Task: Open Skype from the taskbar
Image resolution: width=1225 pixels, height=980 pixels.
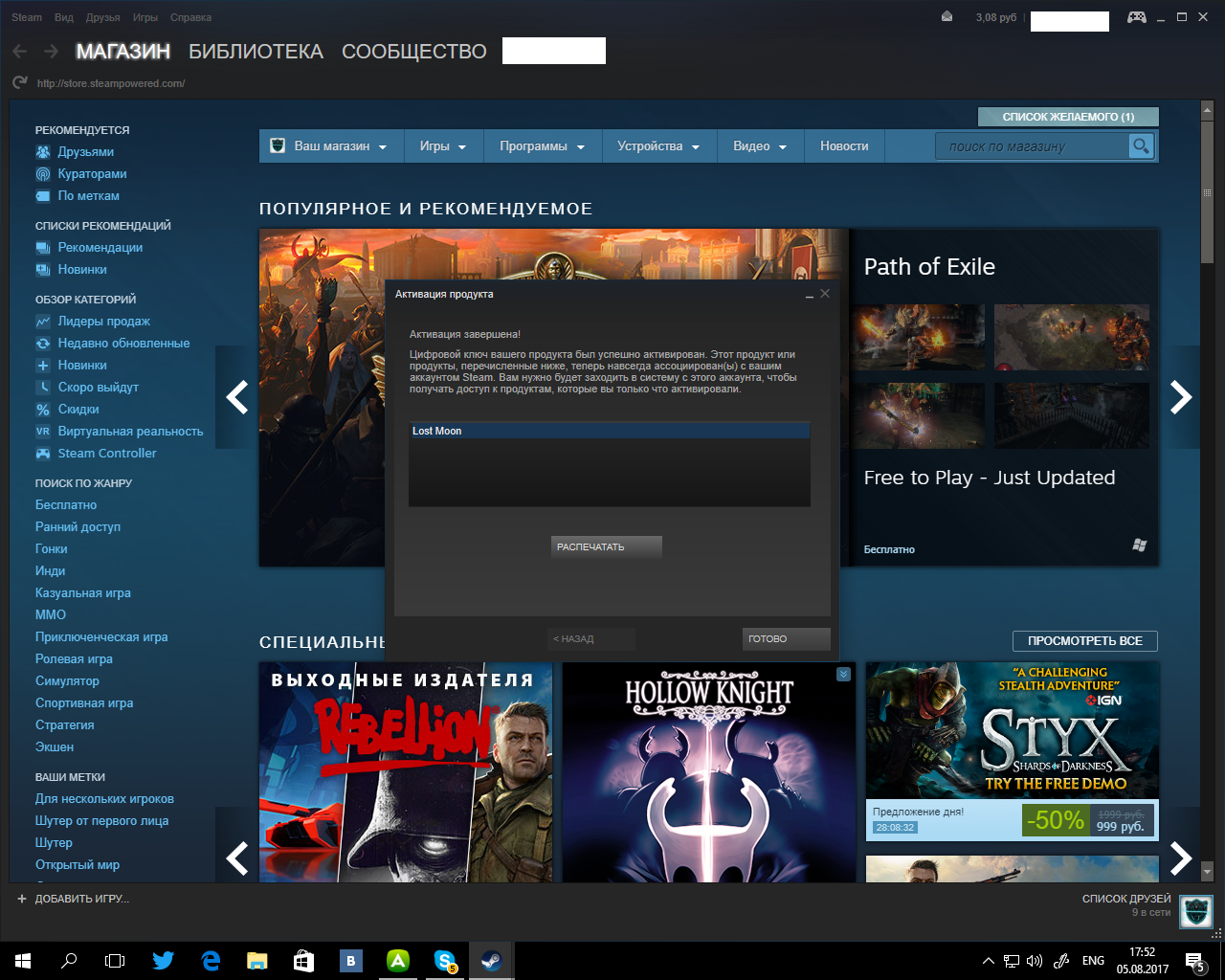Action: pyautogui.click(x=445, y=961)
